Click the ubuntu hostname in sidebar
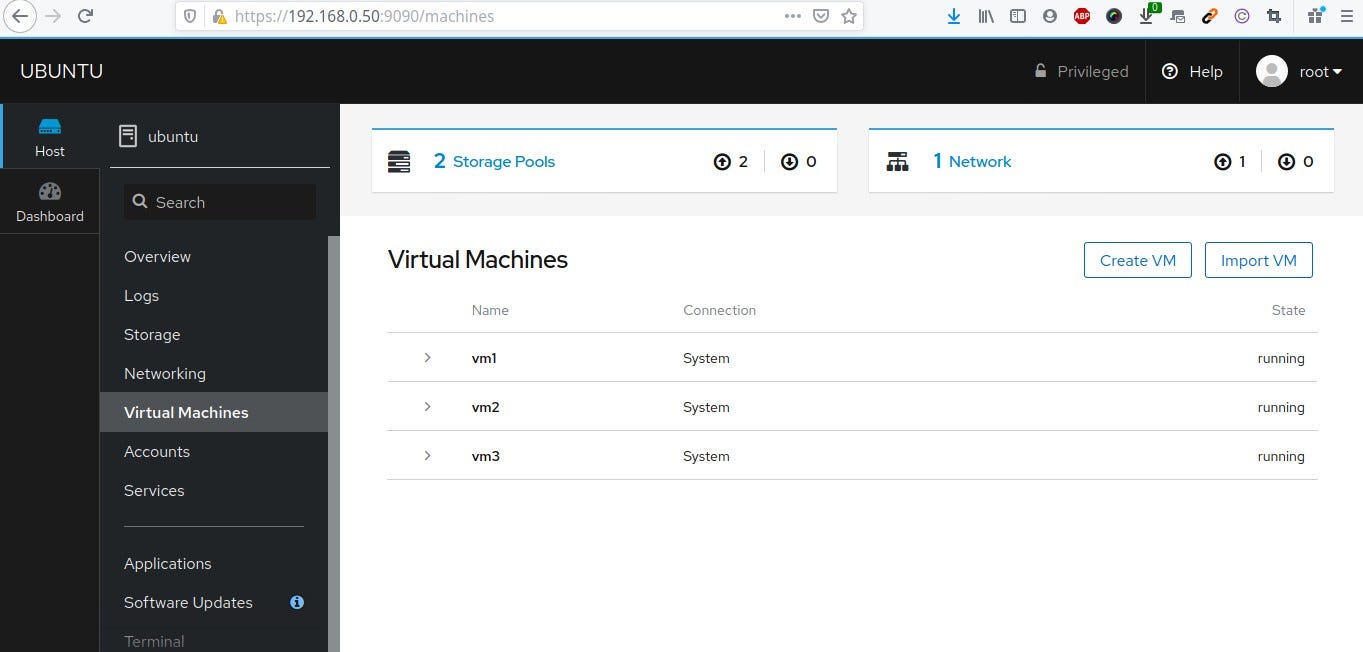 click(x=173, y=136)
